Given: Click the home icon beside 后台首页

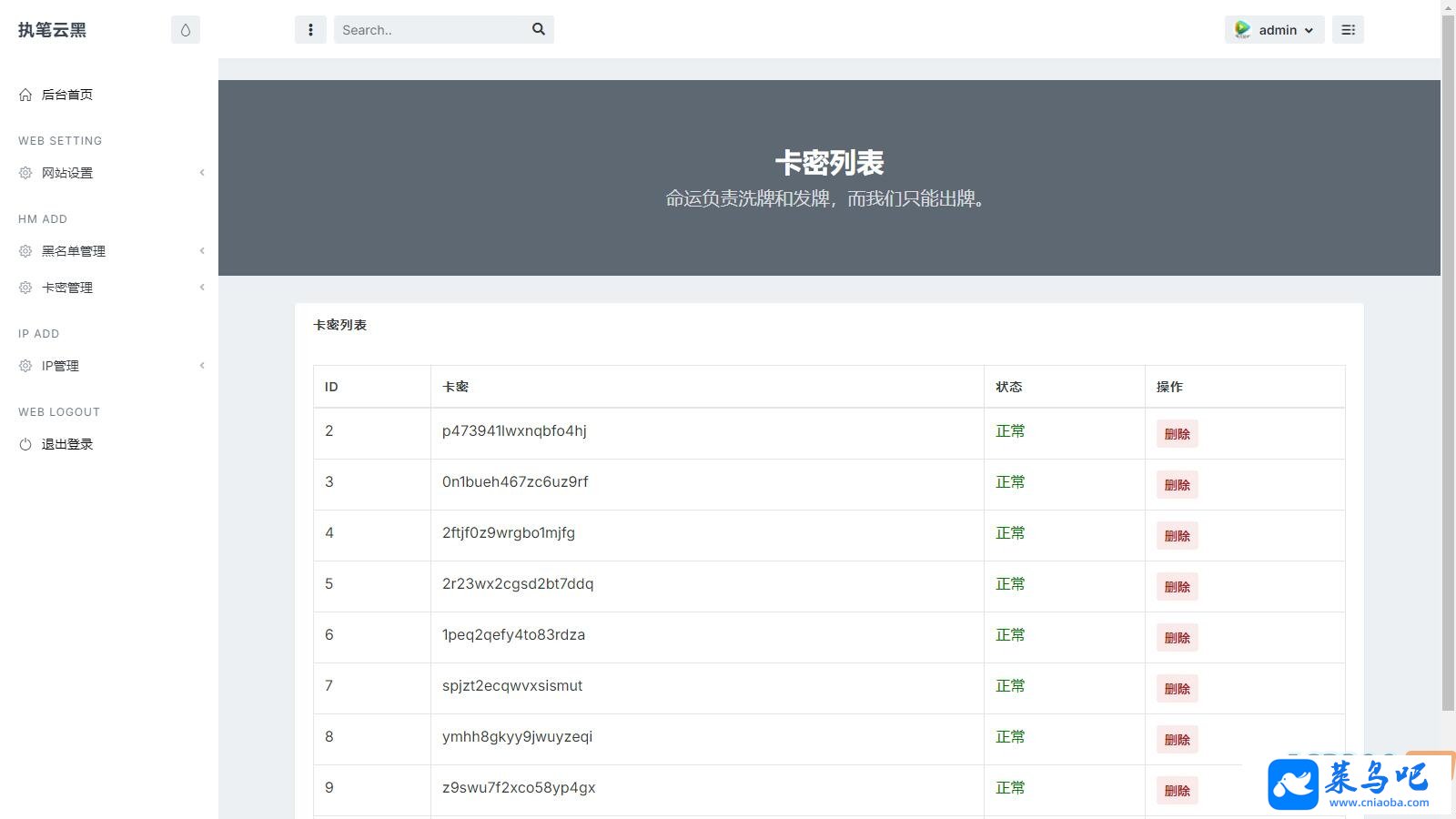Looking at the screenshot, I should [25, 95].
